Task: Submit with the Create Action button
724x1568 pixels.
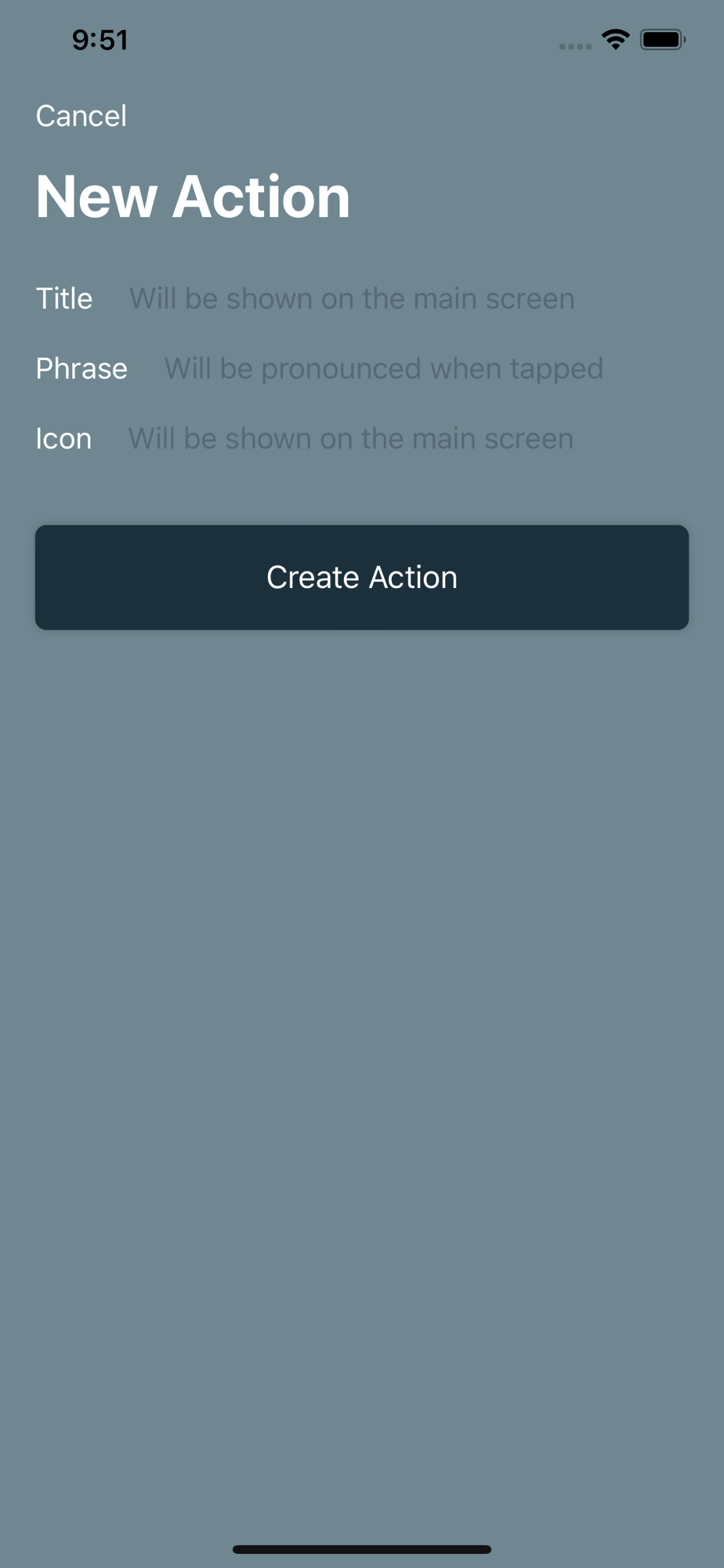Action: pyautogui.click(x=362, y=577)
